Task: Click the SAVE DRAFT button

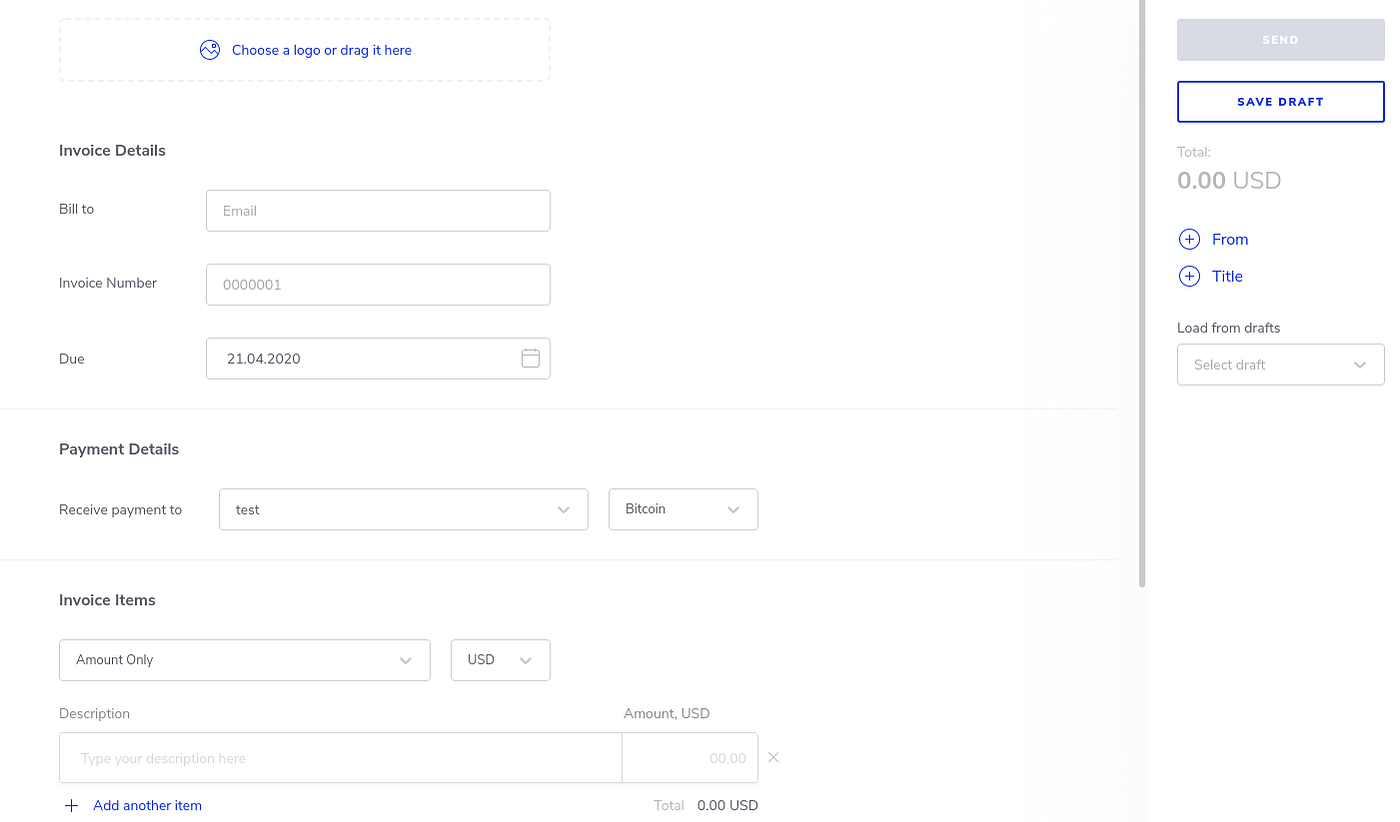Action: pos(1280,101)
